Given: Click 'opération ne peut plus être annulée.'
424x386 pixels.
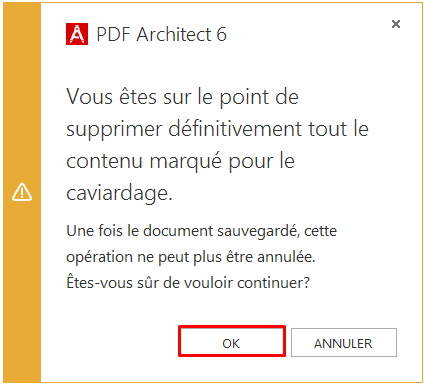Looking at the screenshot, I should (191, 257).
